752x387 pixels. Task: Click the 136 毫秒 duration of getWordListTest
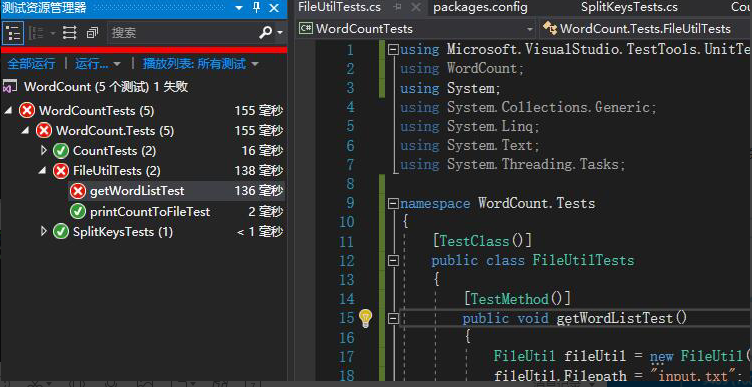[259, 191]
